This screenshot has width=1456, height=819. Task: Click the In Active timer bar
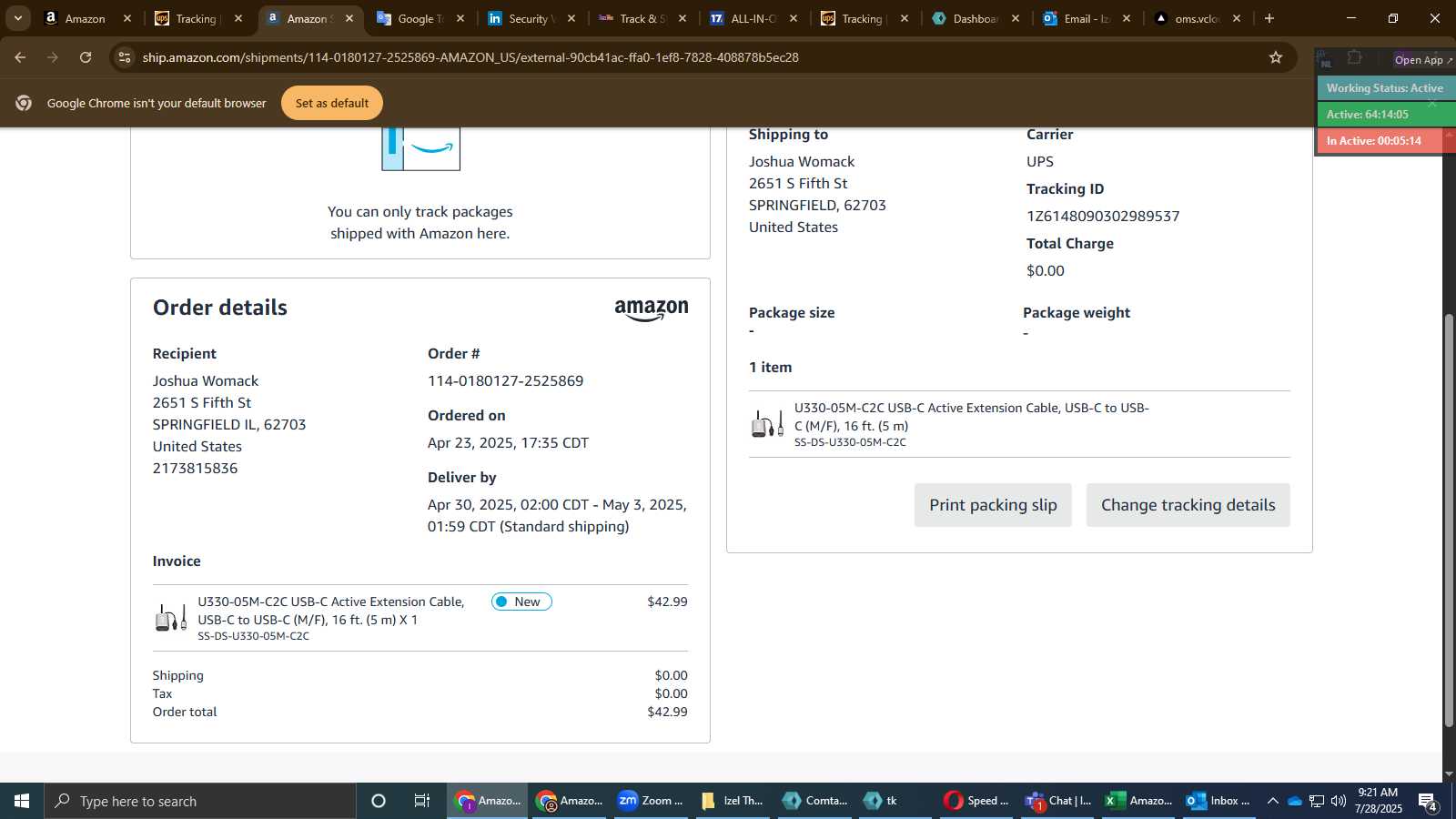tap(1381, 141)
